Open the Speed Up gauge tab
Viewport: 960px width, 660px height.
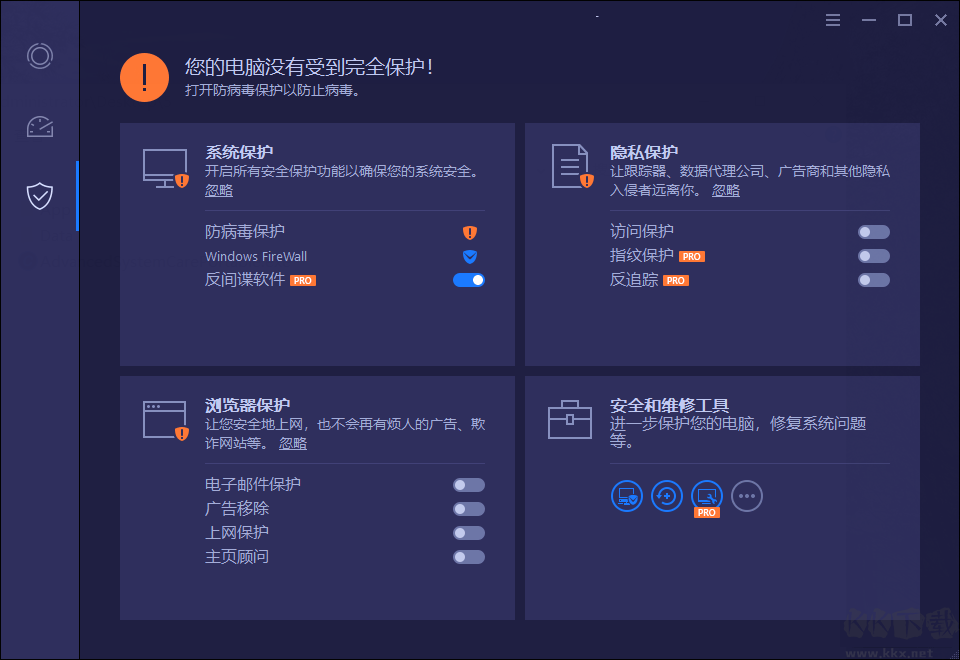coord(40,127)
